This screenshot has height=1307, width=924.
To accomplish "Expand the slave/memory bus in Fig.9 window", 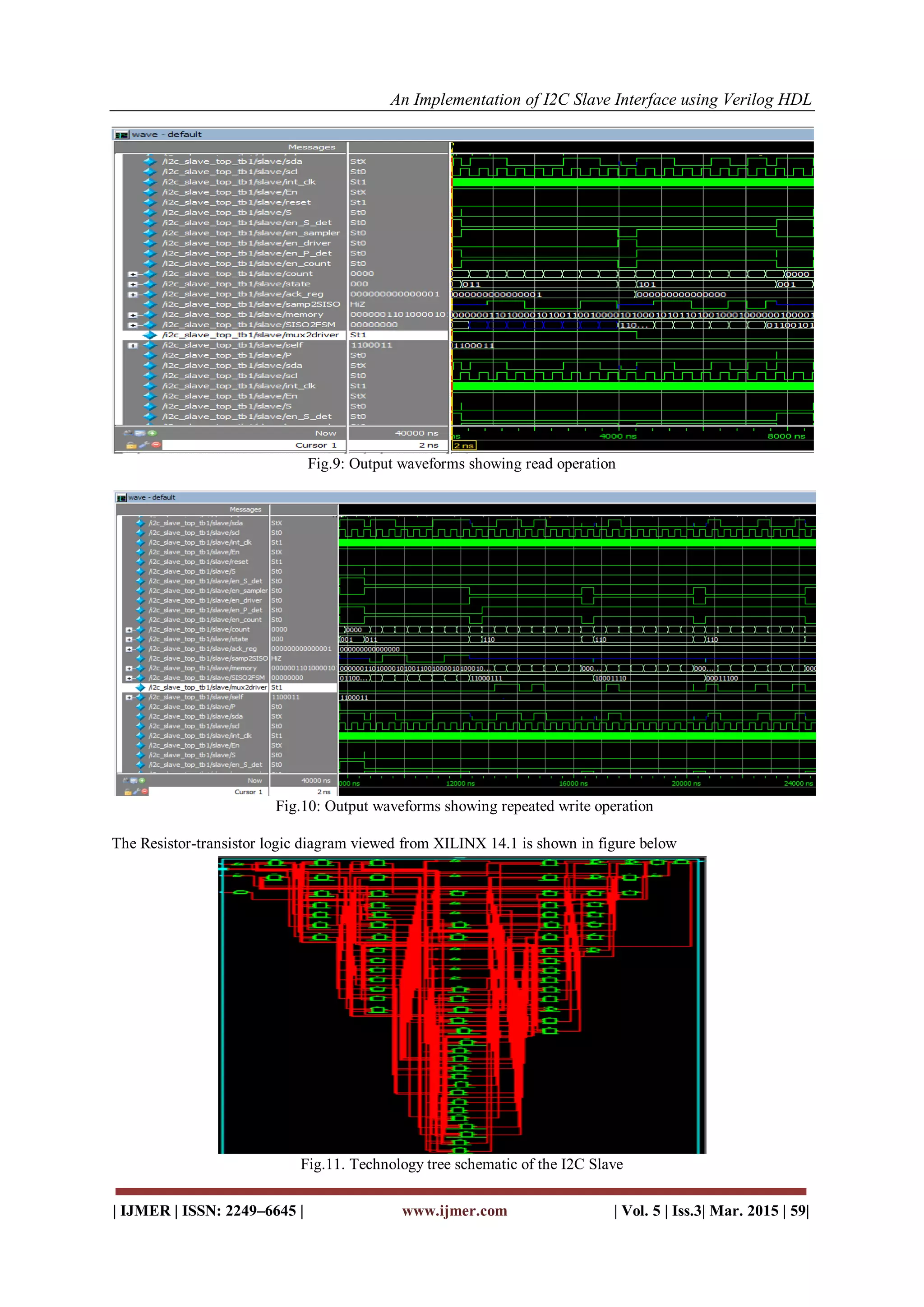I will click(133, 315).
